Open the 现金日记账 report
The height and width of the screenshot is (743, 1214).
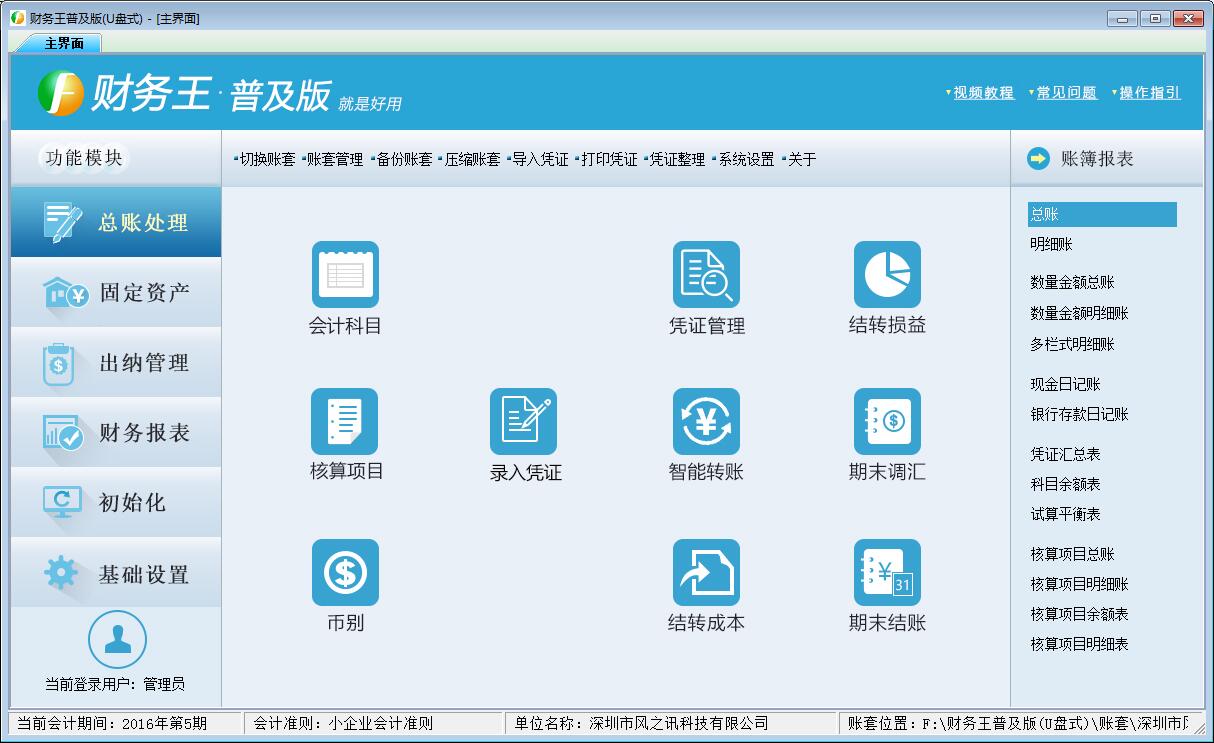(x=1065, y=384)
